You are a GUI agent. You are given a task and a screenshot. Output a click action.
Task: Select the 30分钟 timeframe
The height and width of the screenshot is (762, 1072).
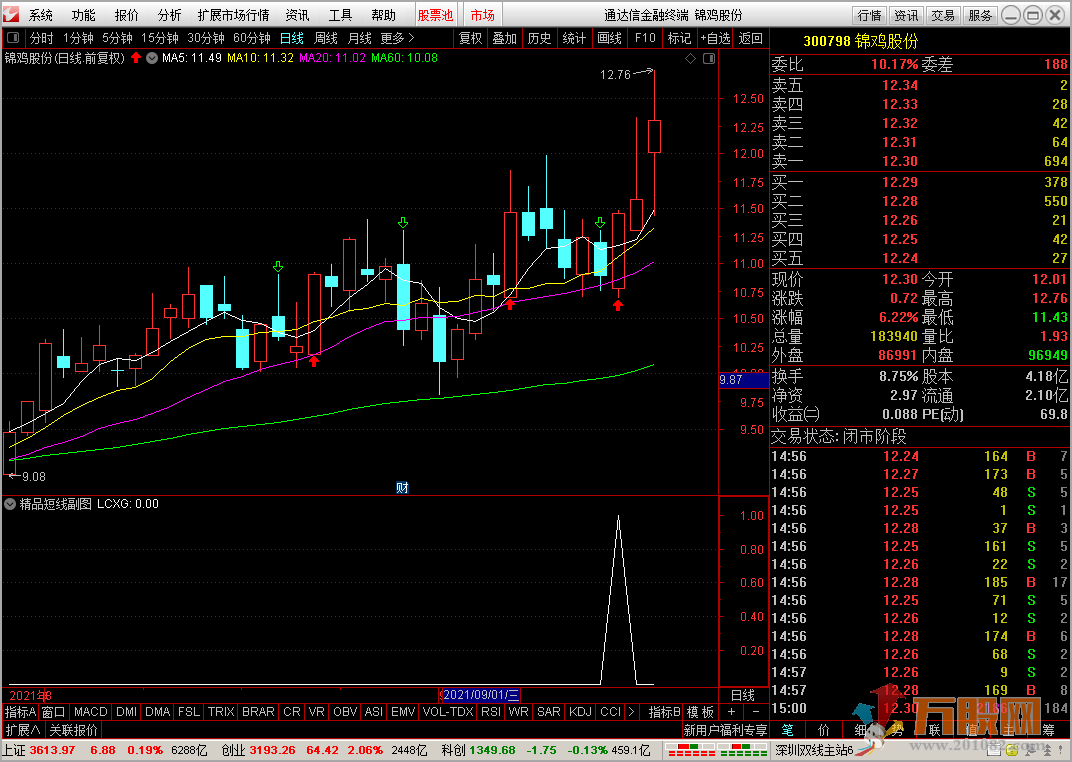[206, 38]
